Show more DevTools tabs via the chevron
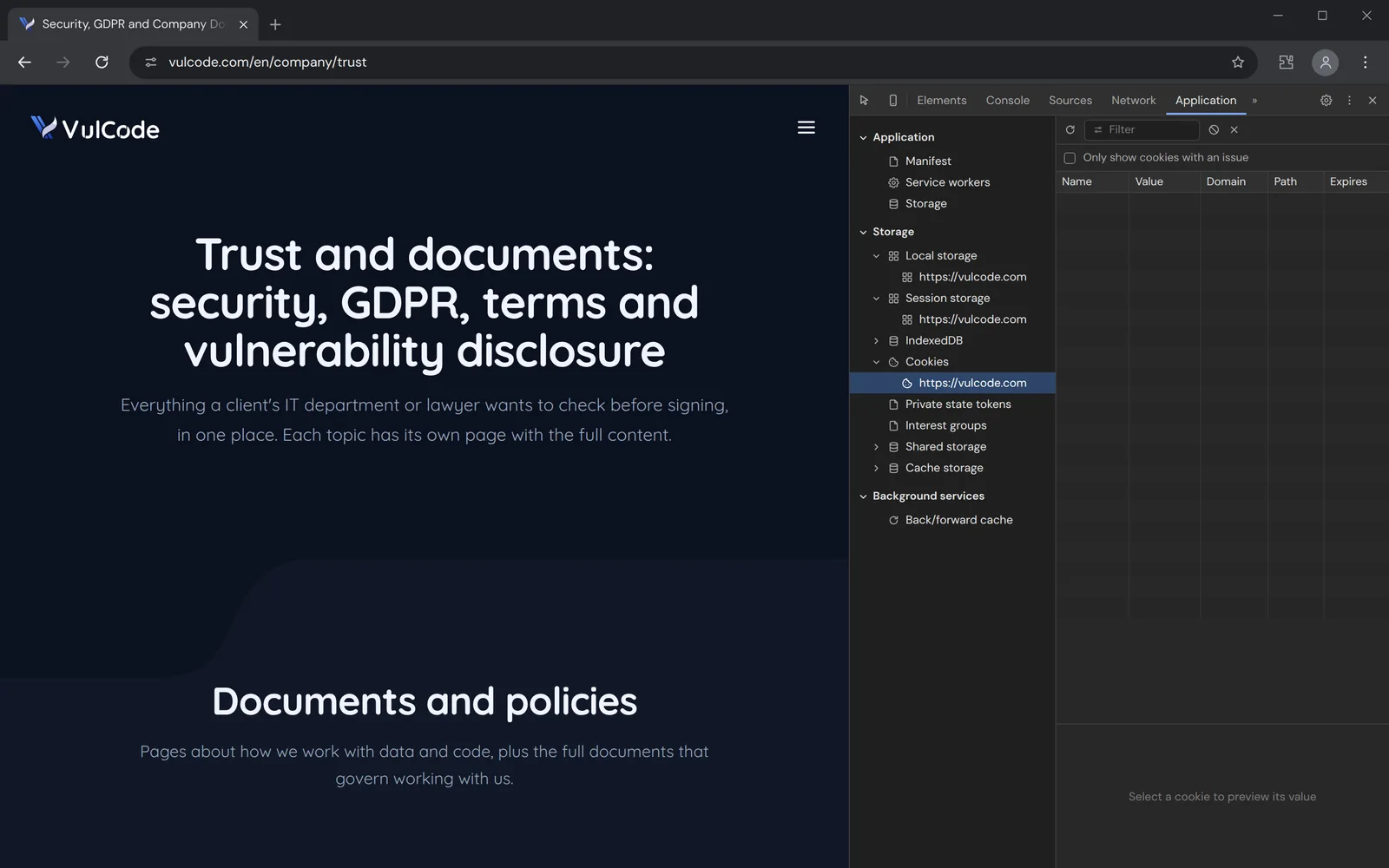1389x868 pixels. (x=1254, y=101)
